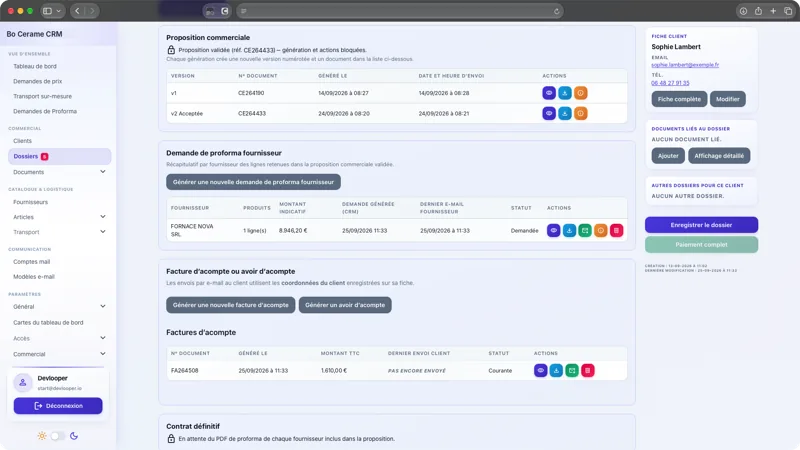This screenshot has height=450, width=800.
Task: Email FORNACE NOVA SRL using green icon
Action: click(x=585, y=231)
